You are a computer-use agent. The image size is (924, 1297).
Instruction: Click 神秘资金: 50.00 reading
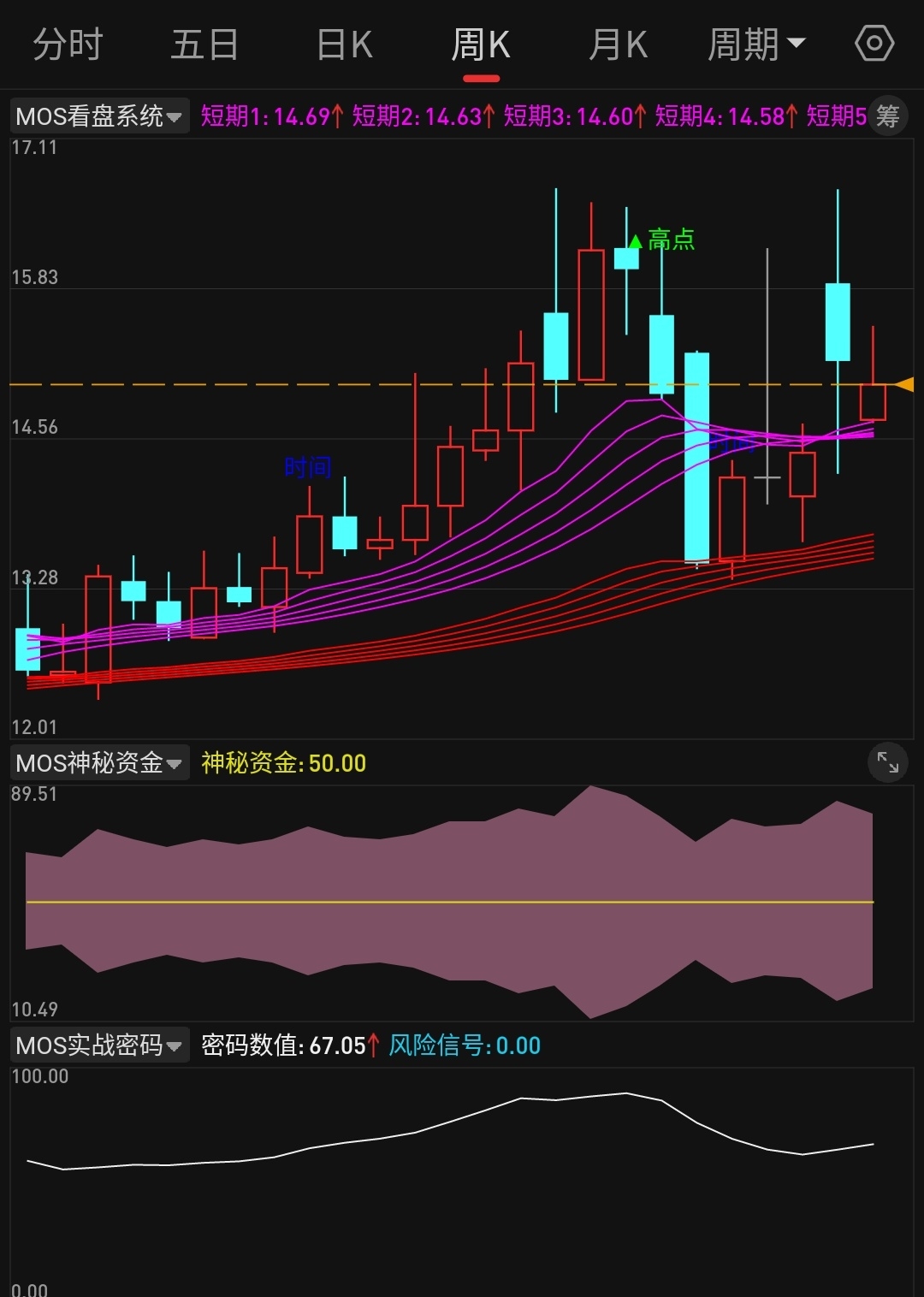(283, 762)
